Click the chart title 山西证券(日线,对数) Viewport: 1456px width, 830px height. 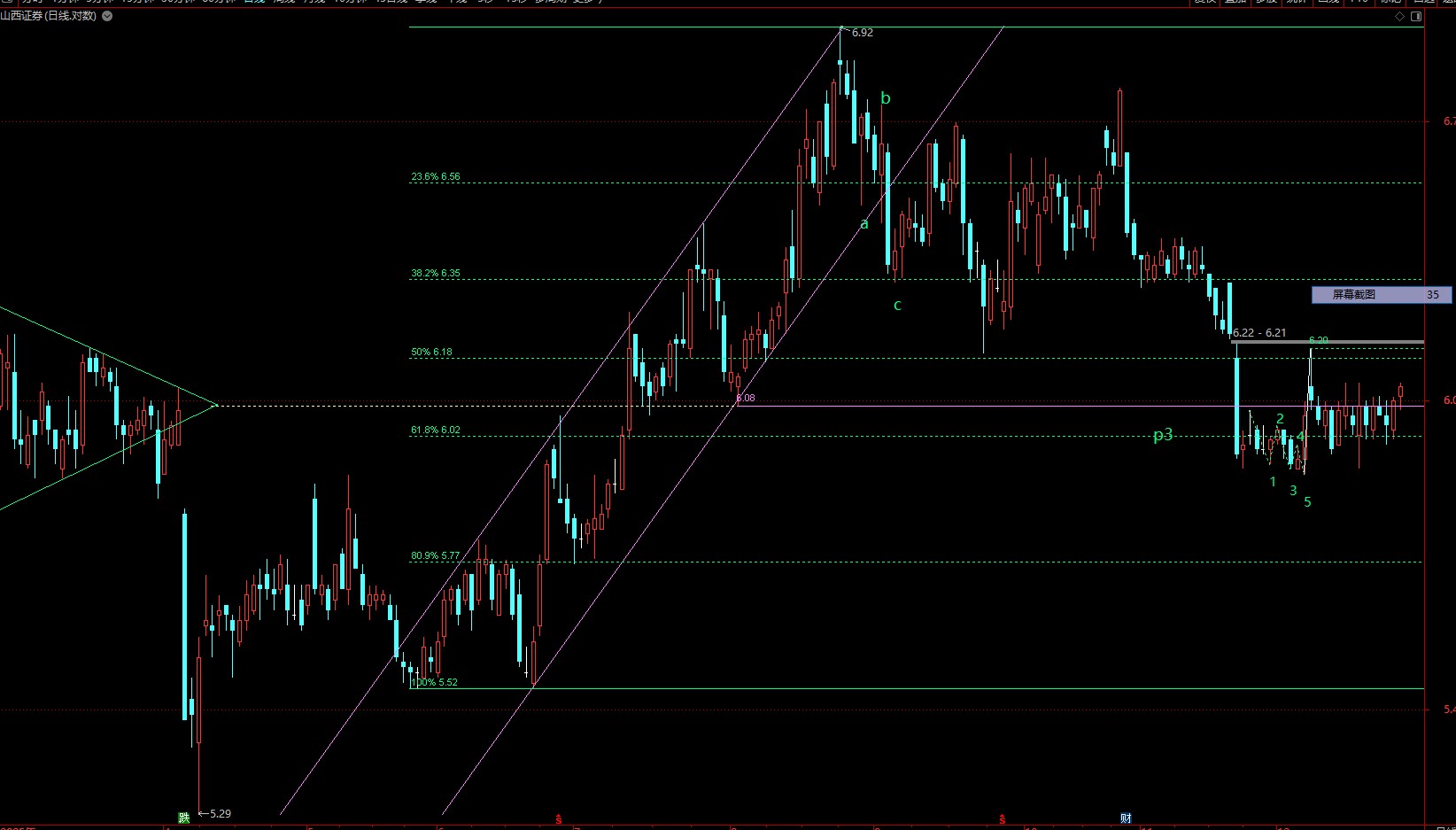48,16
